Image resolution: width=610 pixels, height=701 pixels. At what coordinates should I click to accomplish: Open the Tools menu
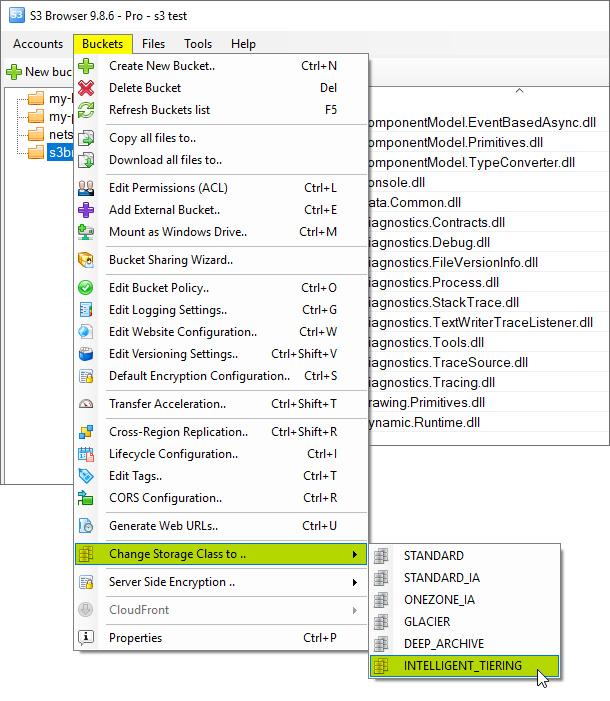(x=198, y=44)
